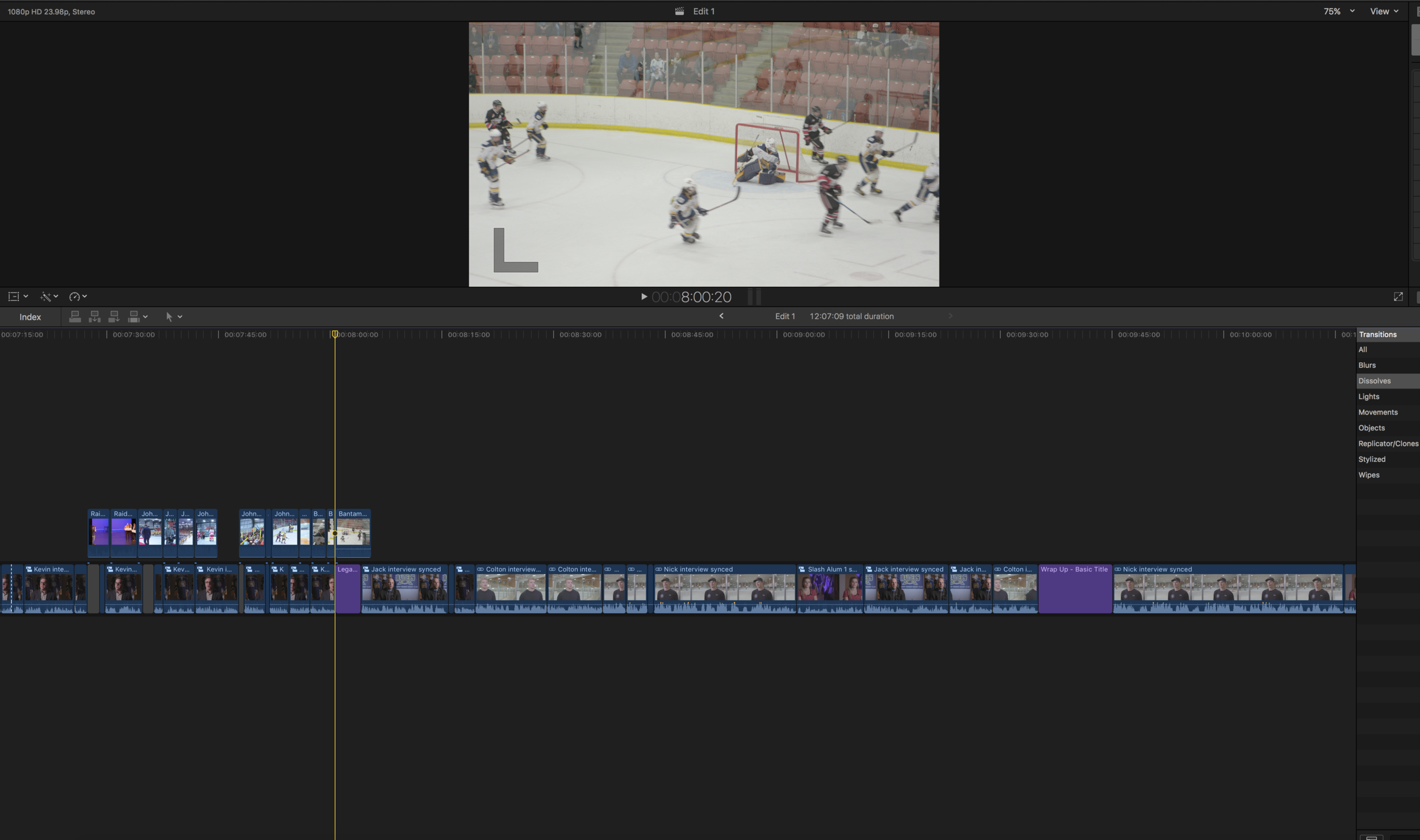
Task: Select the Movements transitions category
Action: pos(1388,412)
